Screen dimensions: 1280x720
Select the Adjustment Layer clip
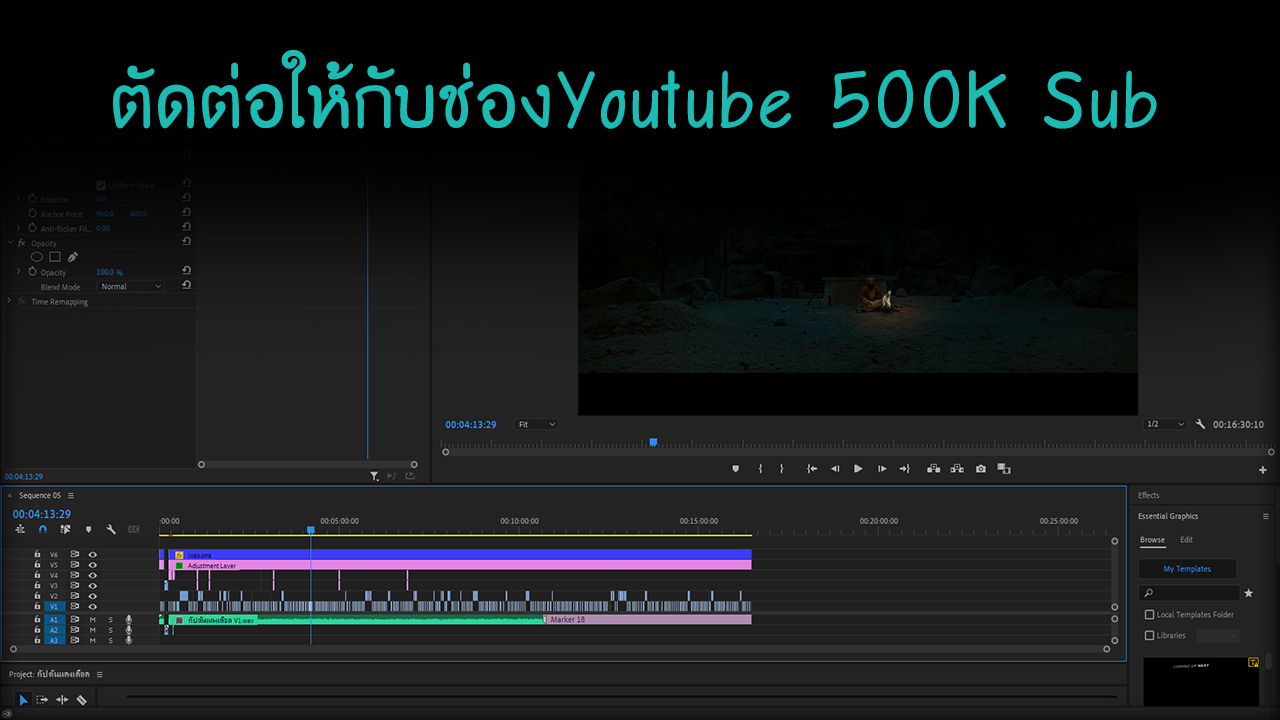click(x=461, y=565)
